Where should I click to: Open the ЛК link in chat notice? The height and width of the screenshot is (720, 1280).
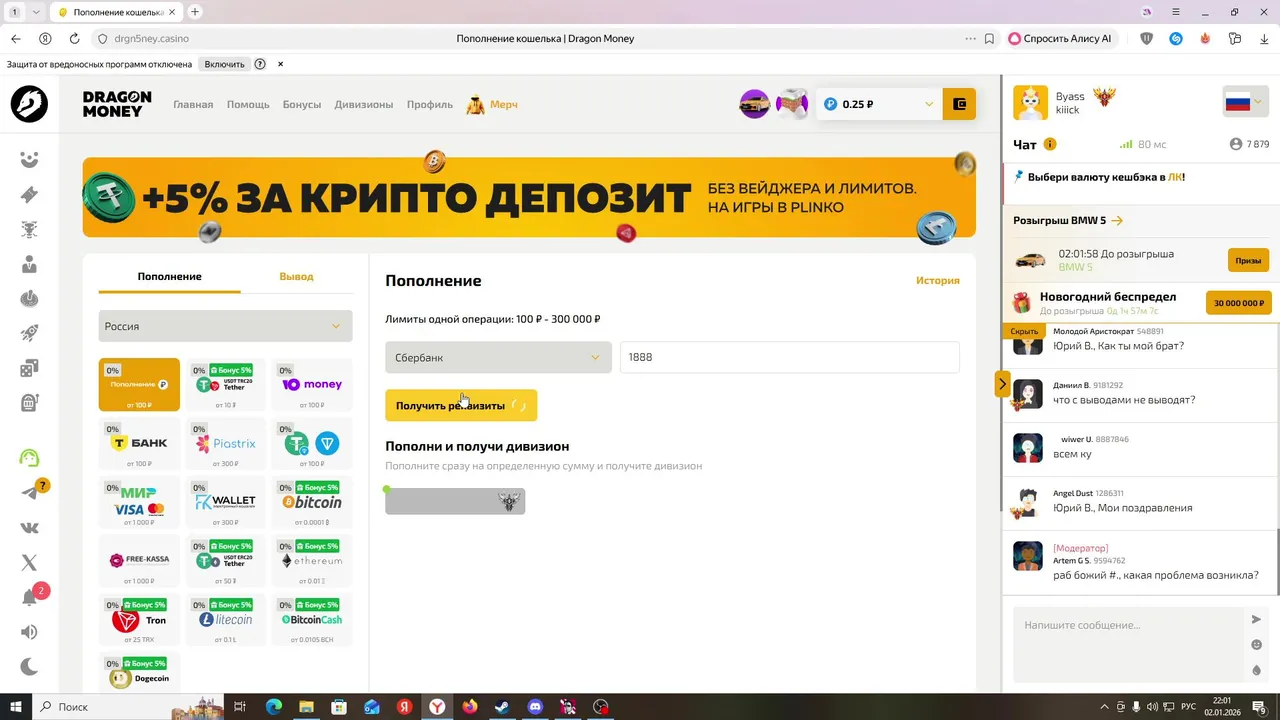1175,177
